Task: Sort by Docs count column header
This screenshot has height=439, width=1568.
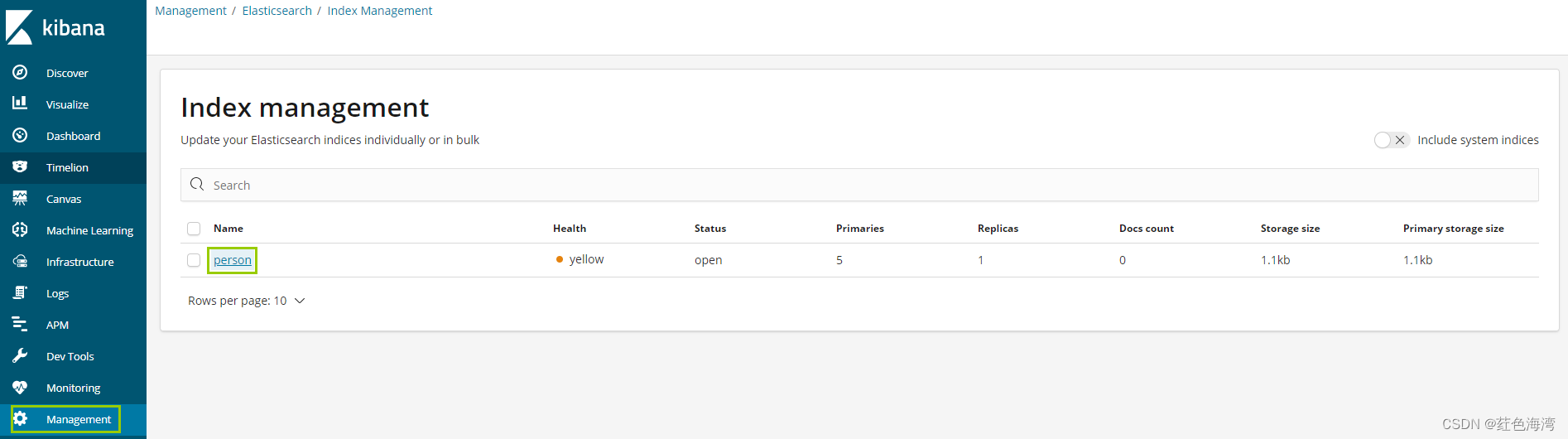Action: click(1147, 229)
